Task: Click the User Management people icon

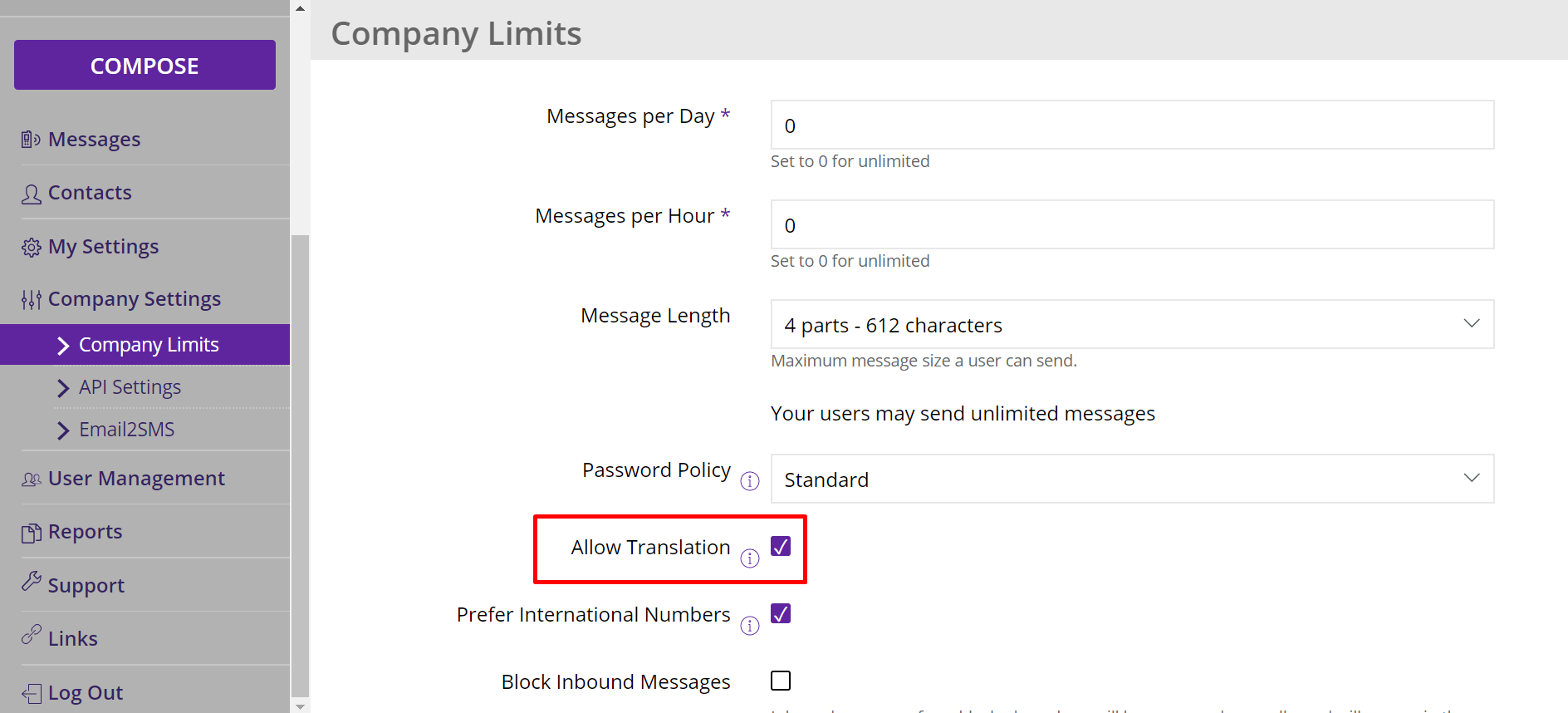Action: pos(31,479)
